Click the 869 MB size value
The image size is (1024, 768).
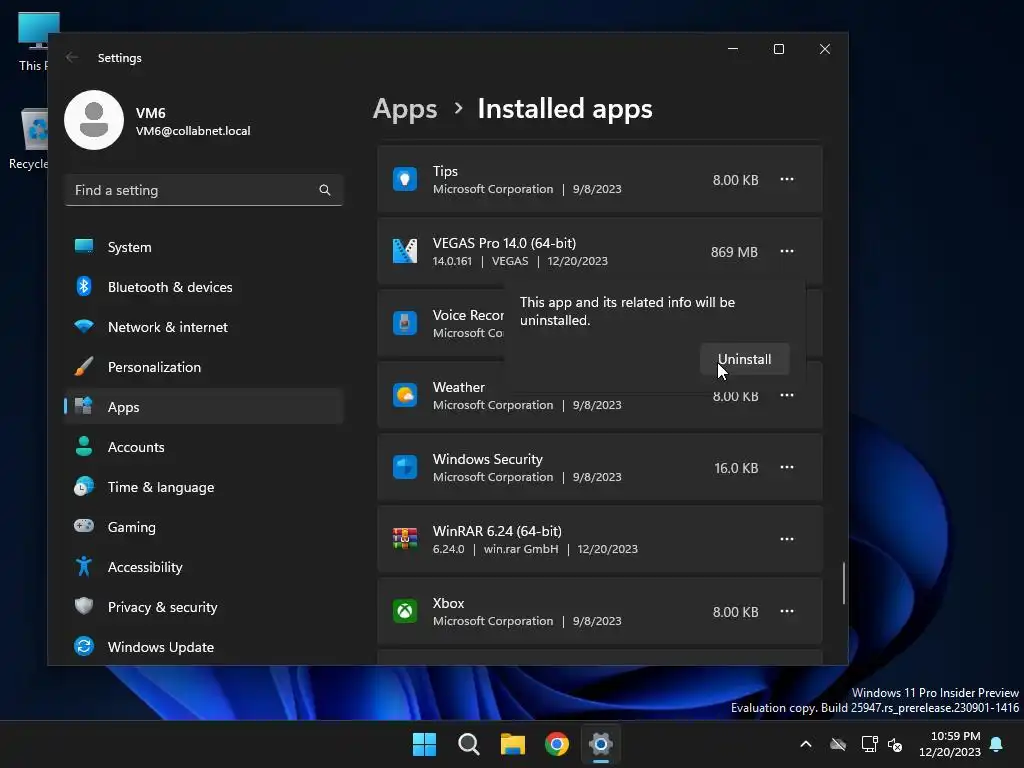click(734, 252)
